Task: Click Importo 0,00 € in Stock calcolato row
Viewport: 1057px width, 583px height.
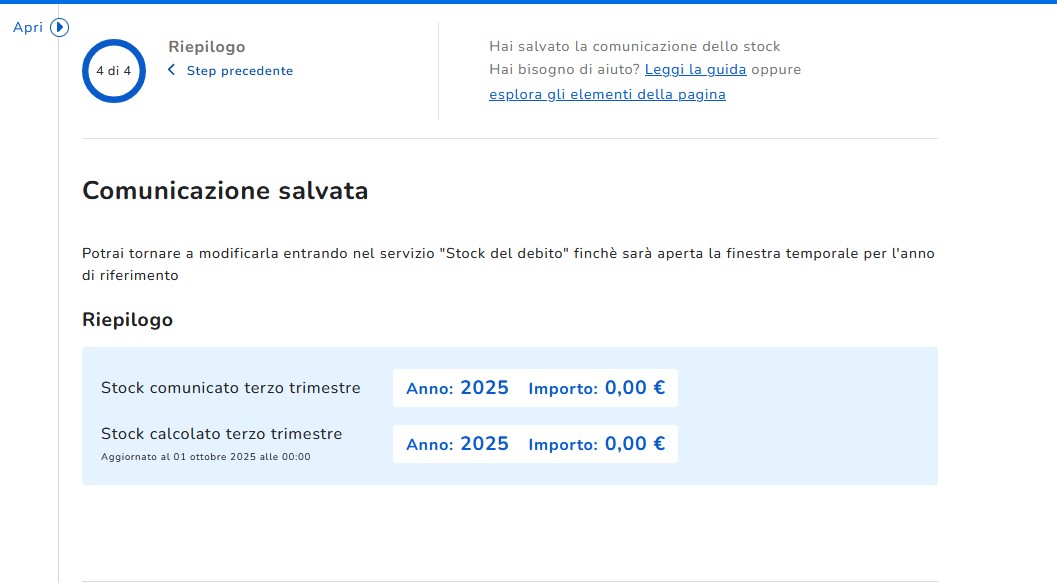Action: pos(596,444)
